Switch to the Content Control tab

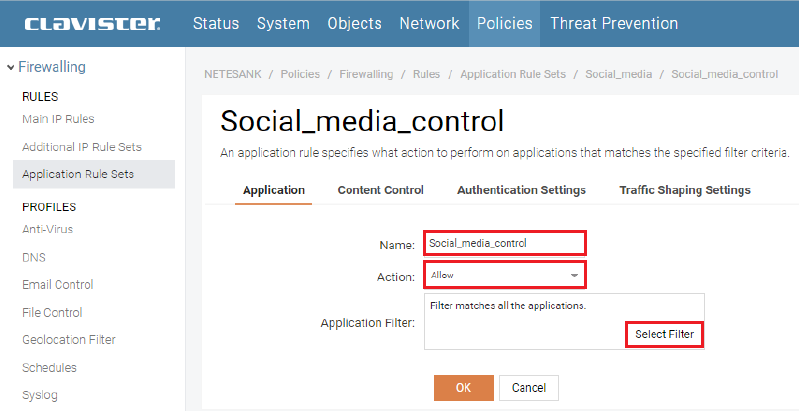click(380, 190)
